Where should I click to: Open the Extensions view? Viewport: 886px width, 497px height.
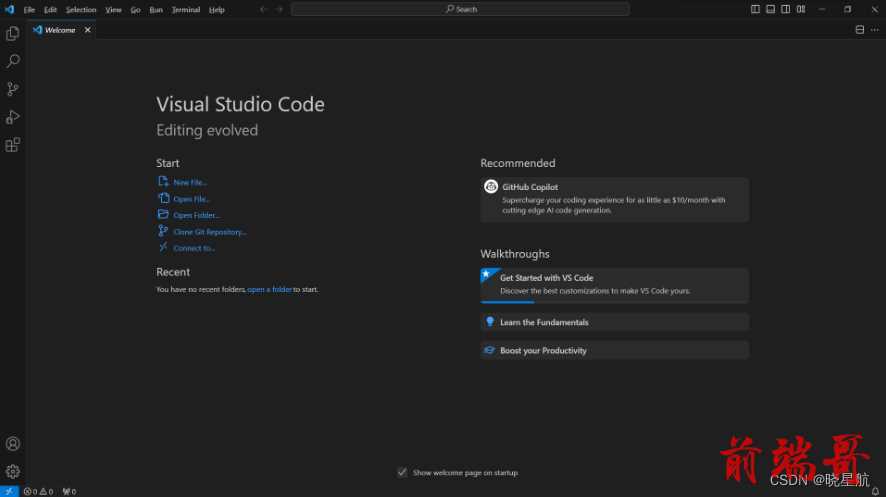point(12,145)
